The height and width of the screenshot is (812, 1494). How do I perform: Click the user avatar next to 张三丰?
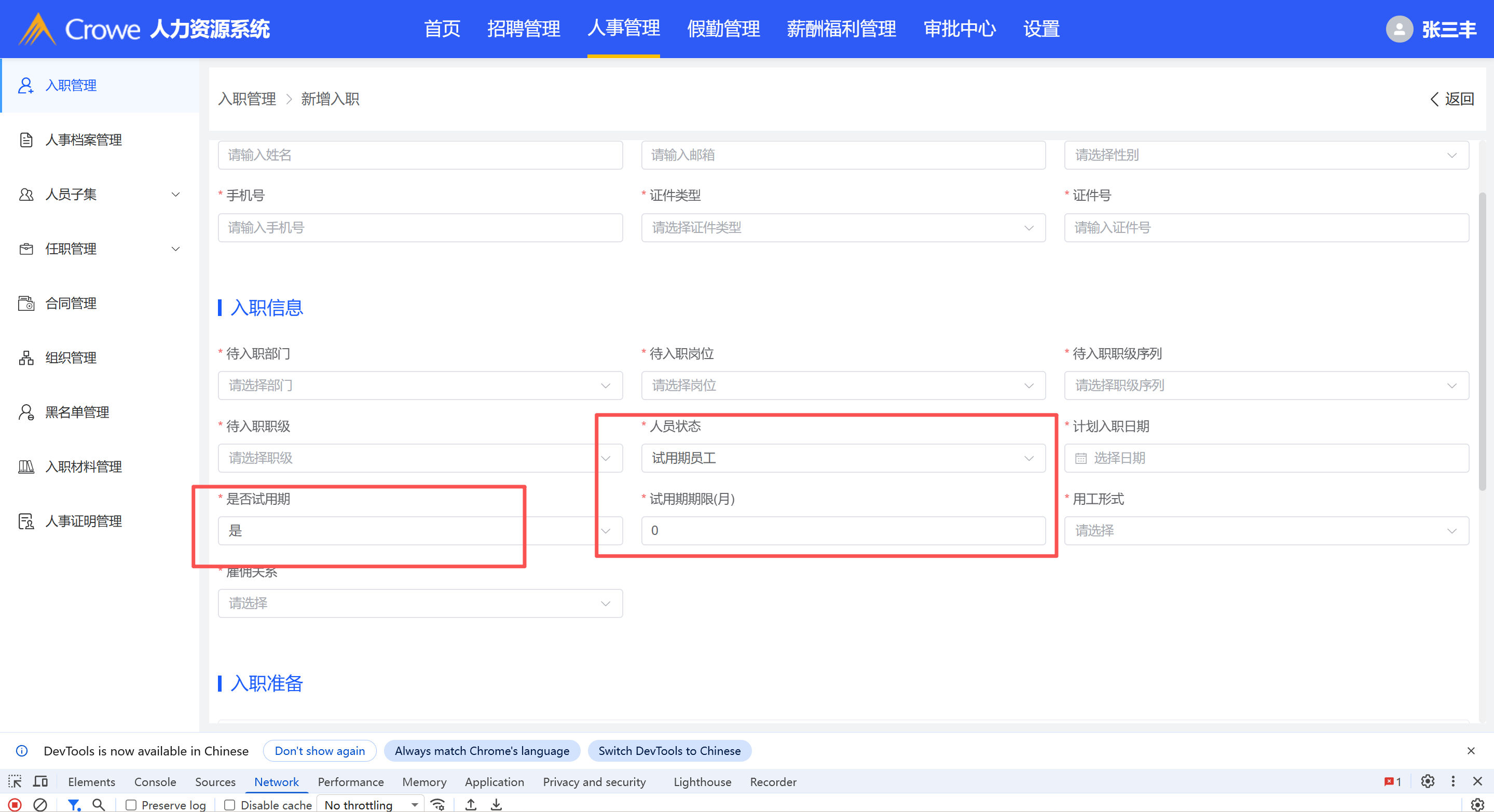click(x=1399, y=29)
